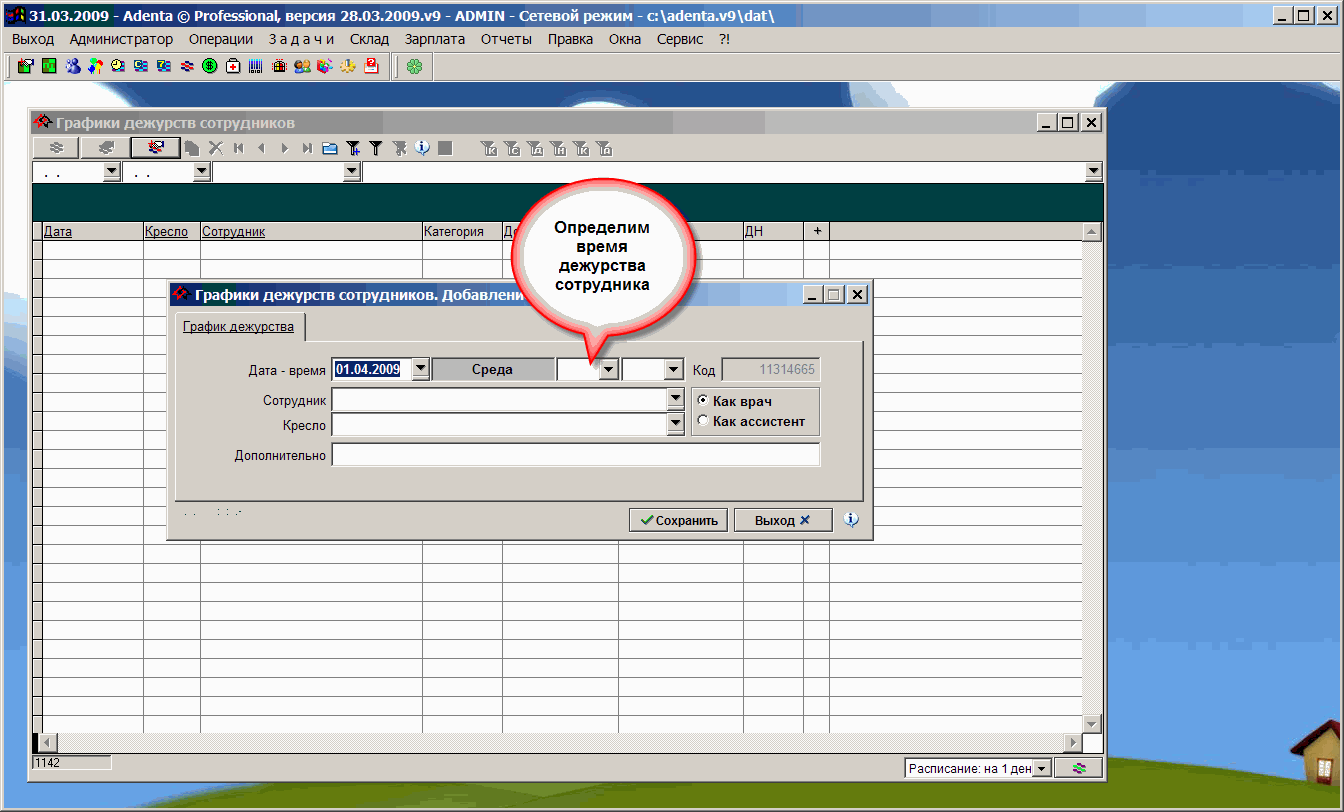Click the blue people group toolbar icon
1344x812 pixels.
click(73, 66)
